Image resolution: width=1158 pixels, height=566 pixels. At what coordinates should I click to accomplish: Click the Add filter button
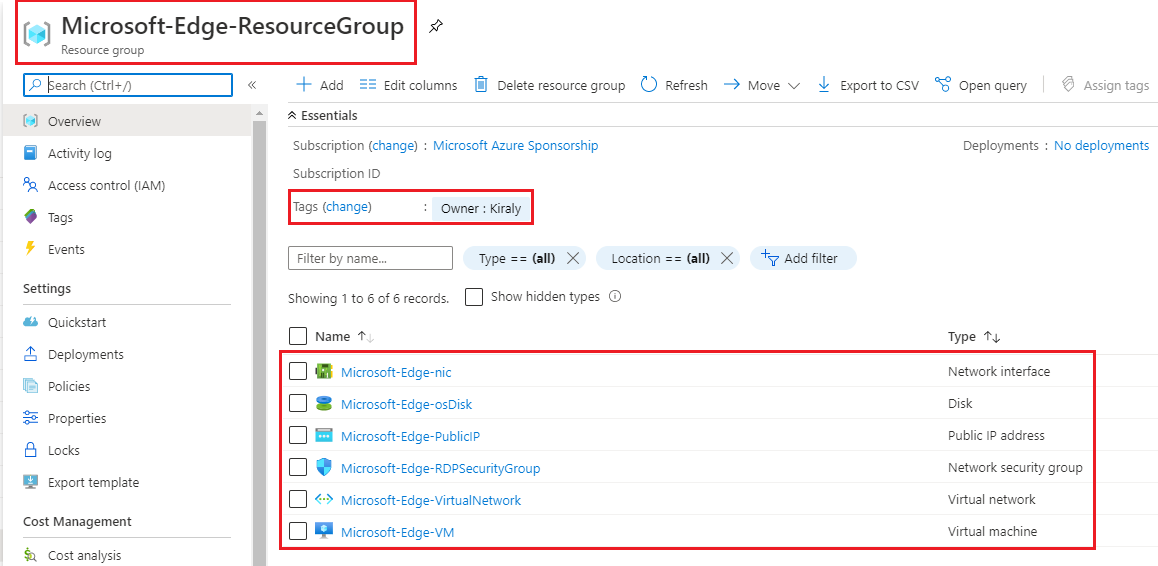pyautogui.click(x=802, y=258)
